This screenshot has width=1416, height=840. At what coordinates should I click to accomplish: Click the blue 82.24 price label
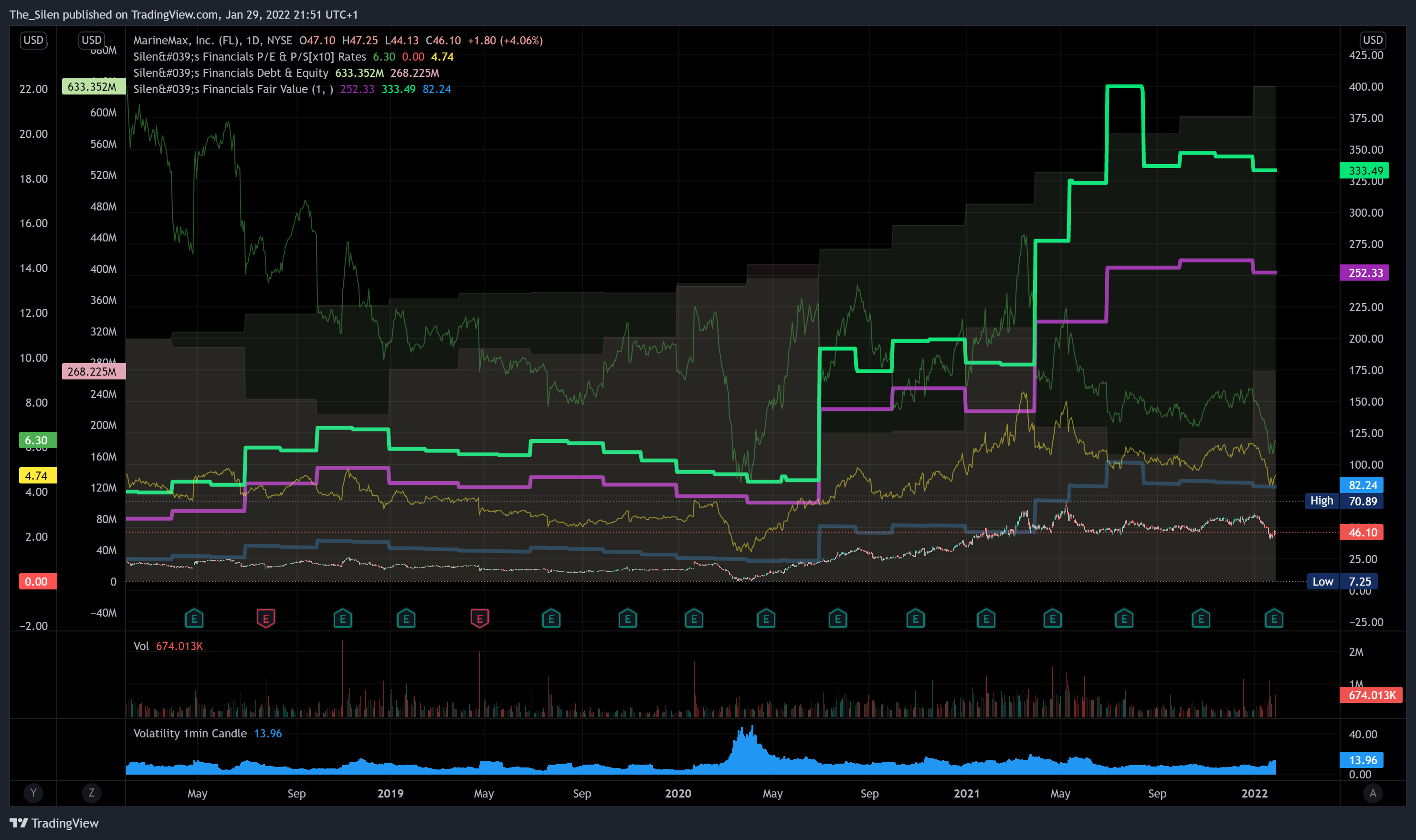1361,485
